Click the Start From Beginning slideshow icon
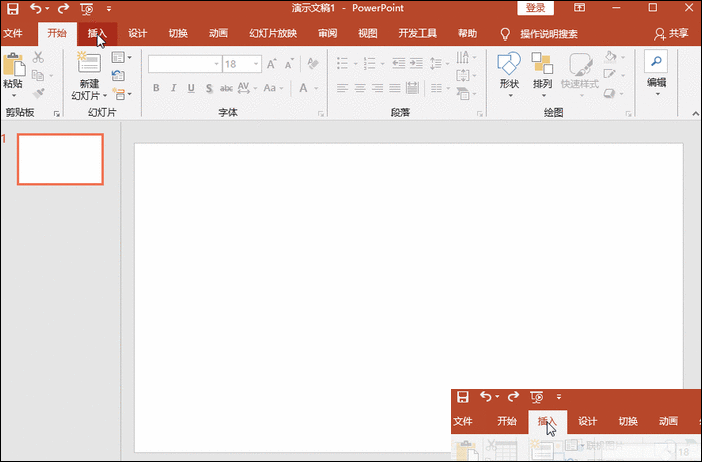Viewport: 702px width, 462px height. pyautogui.click(x=86, y=8)
